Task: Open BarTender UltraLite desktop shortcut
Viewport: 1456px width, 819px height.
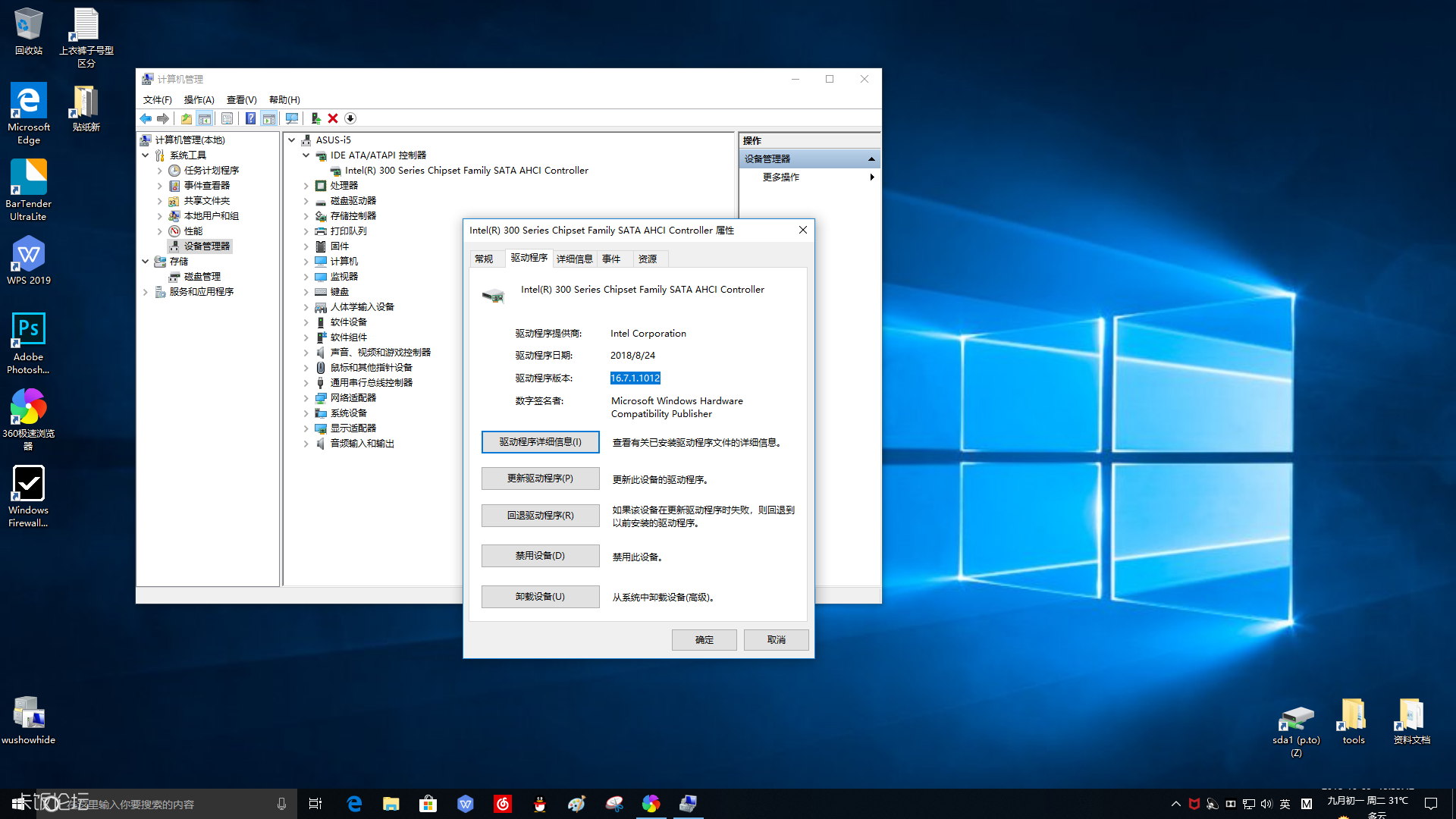Action: [x=29, y=190]
